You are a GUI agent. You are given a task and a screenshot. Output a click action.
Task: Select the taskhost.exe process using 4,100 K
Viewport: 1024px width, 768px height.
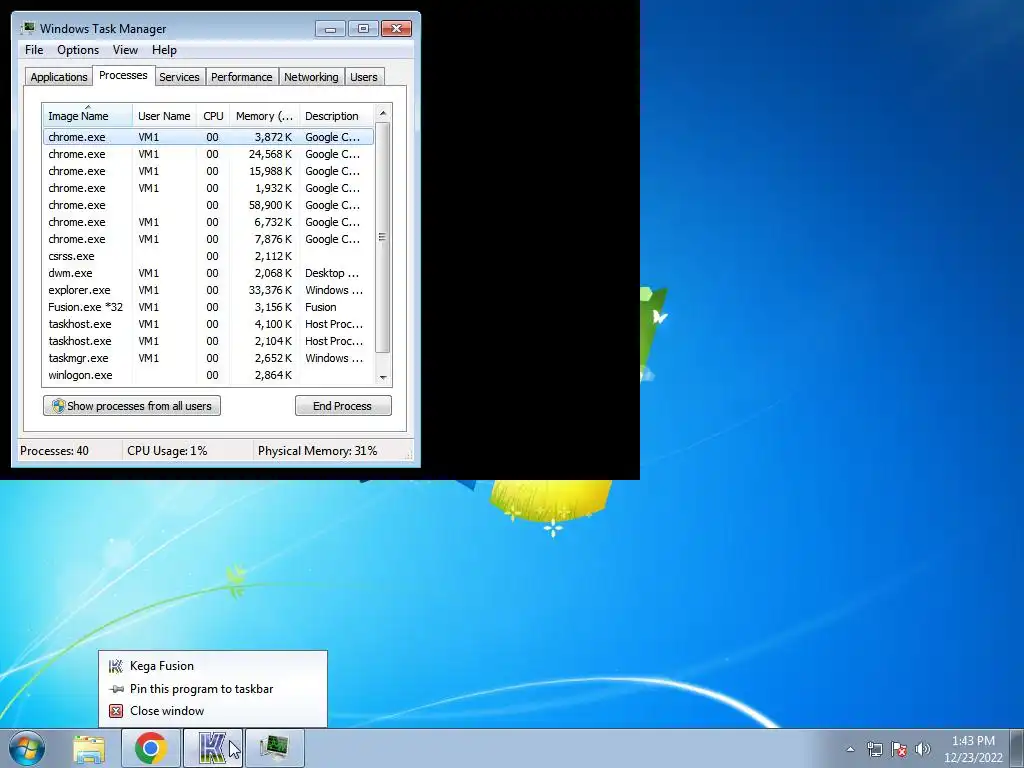pos(208,324)
